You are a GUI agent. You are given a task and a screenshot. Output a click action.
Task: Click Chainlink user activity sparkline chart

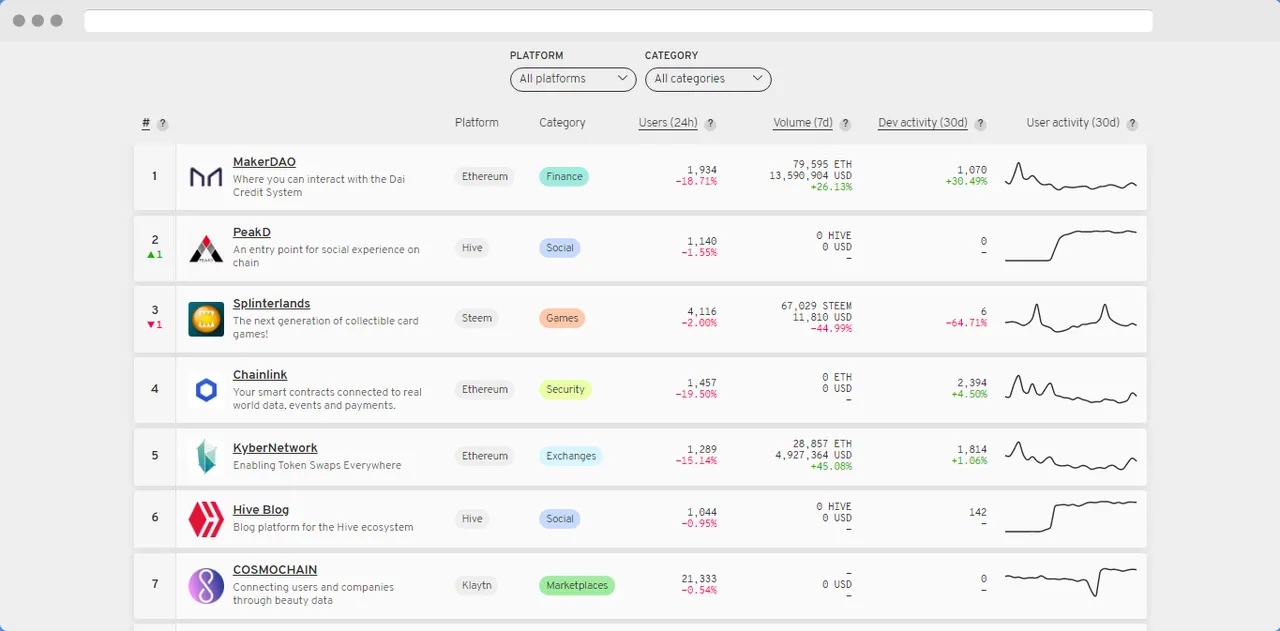click(1071, 390)
